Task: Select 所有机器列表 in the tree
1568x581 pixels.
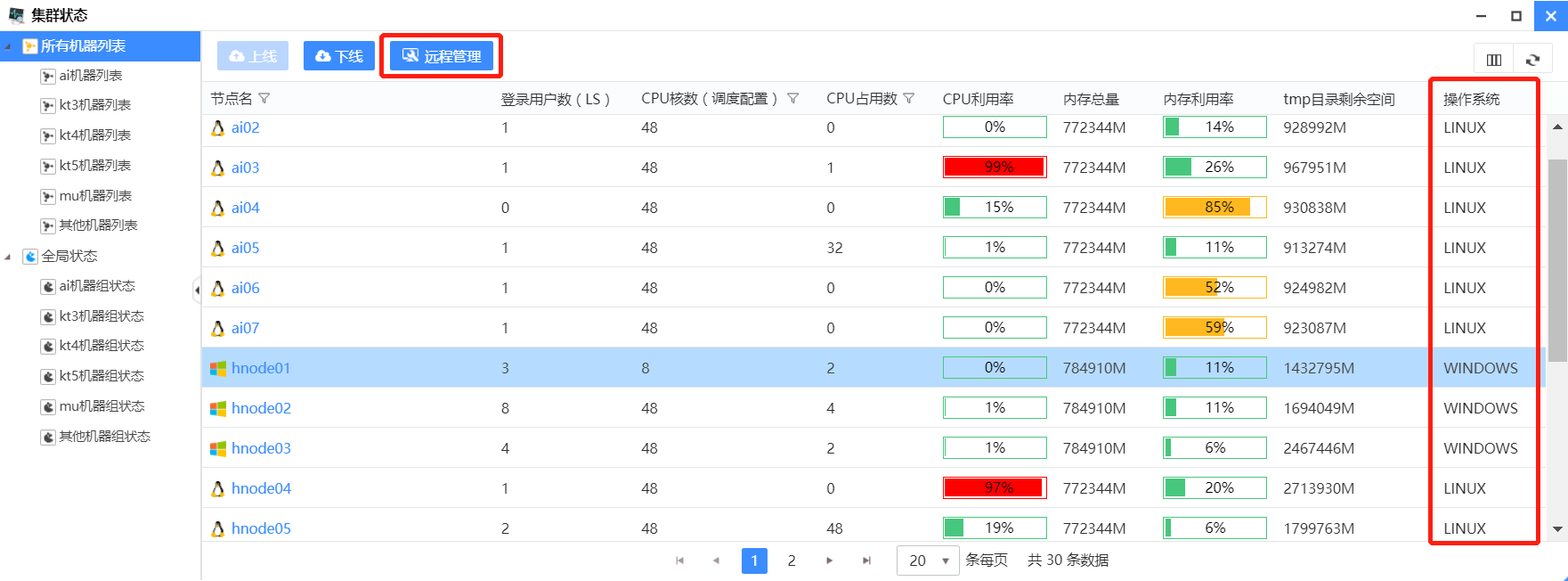Action: click(100, 45)
